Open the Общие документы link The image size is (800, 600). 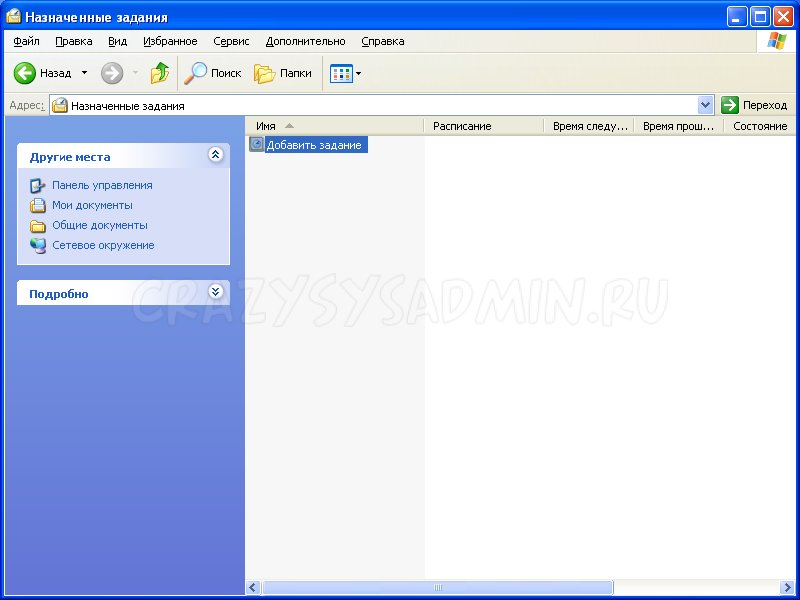click(x=99, y=225)
